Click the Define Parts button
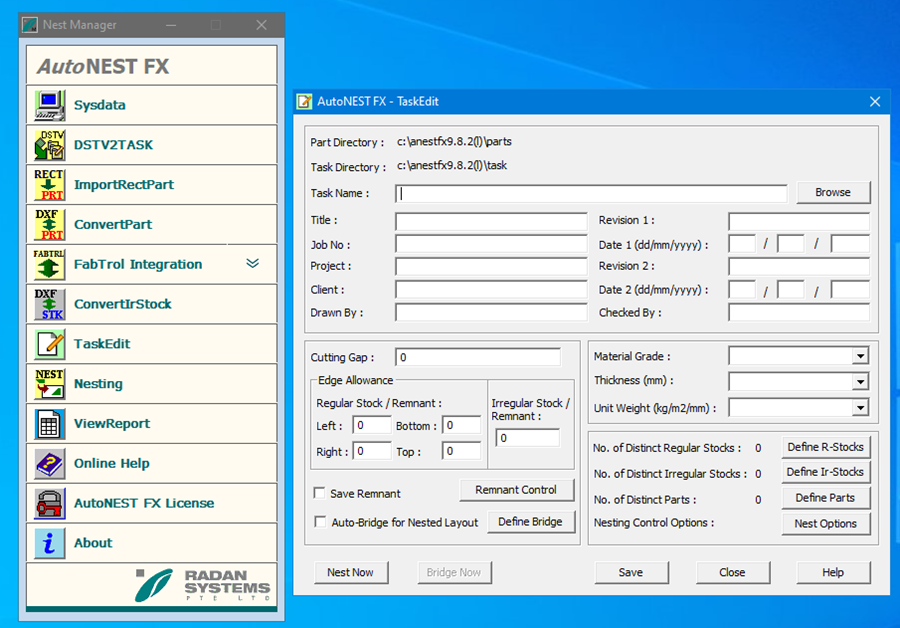Image resolution: width=900 pixels, height=628 pixels. tap(825, 498)
